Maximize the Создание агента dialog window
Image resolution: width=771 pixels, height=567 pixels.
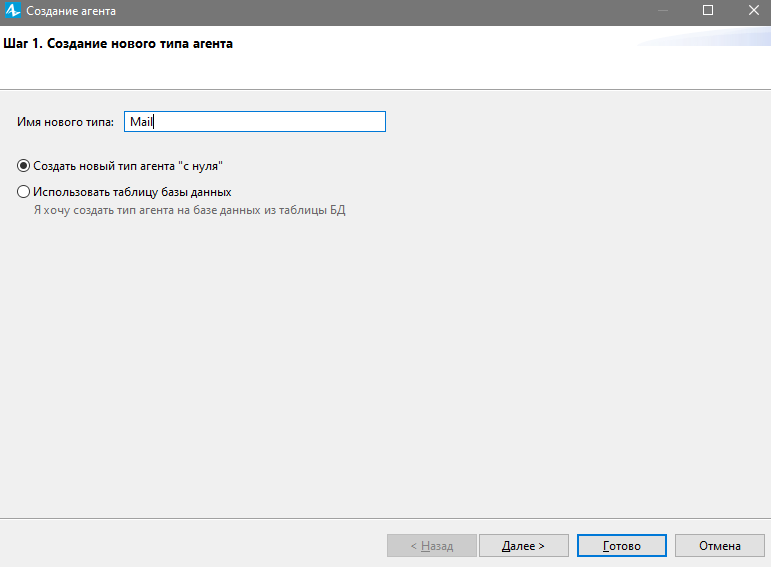(708, 10)
